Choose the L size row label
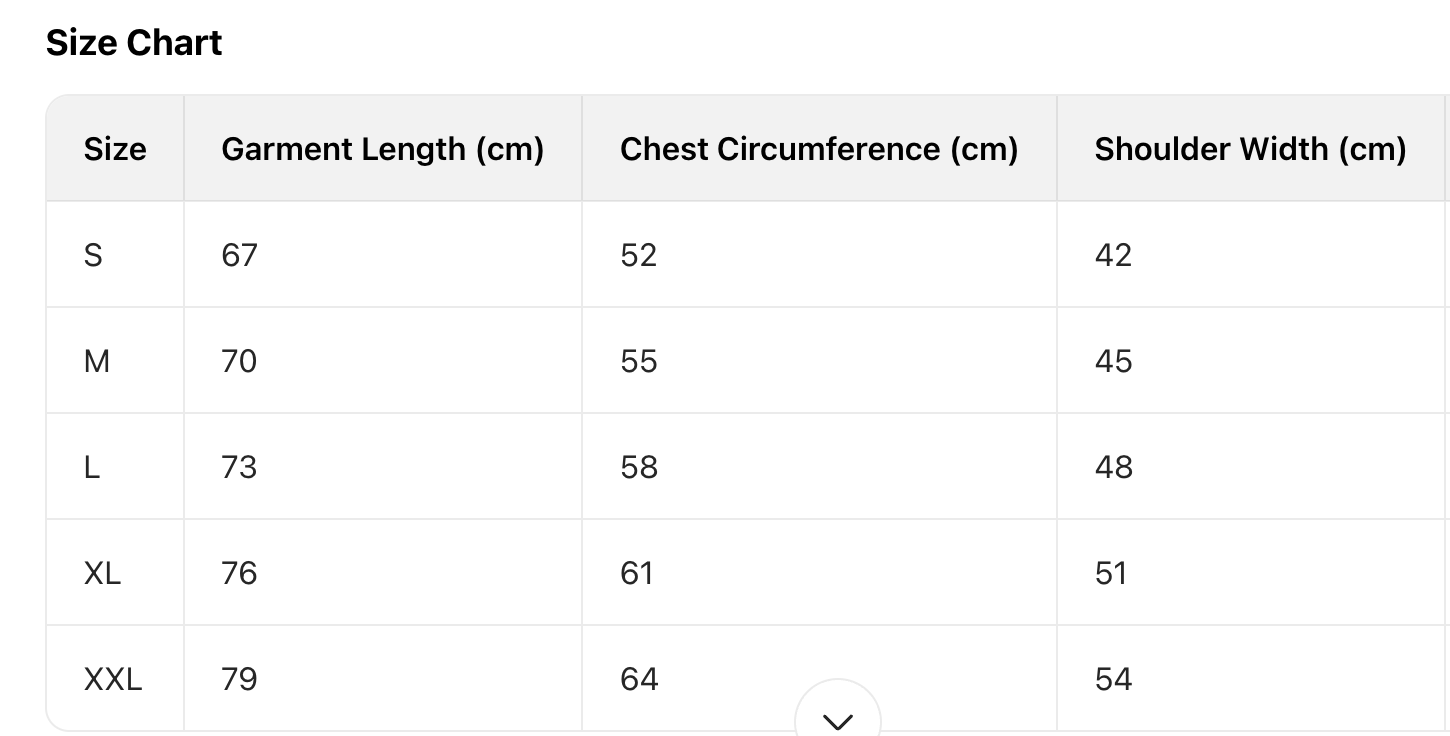The height and width of the screenshot is (736, 1450). pyautogui.click(x=92, y=467)
